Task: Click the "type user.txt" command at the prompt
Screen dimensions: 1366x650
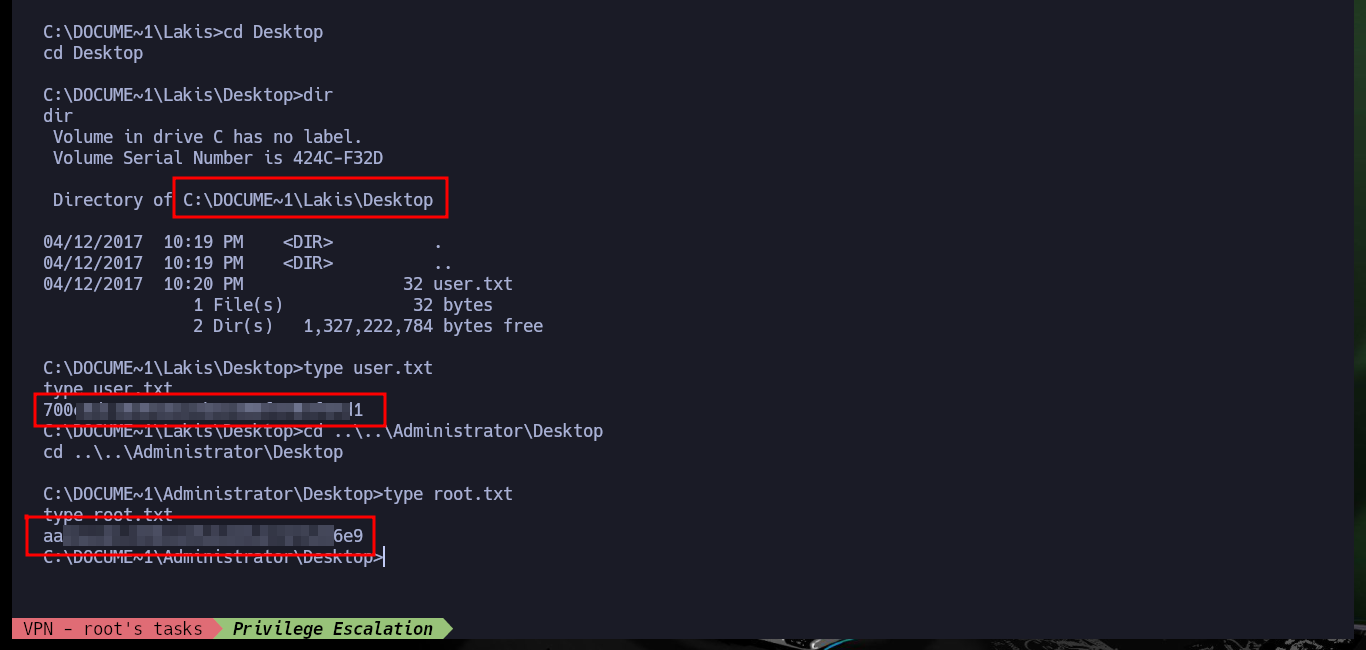Action: pos(368,368)
